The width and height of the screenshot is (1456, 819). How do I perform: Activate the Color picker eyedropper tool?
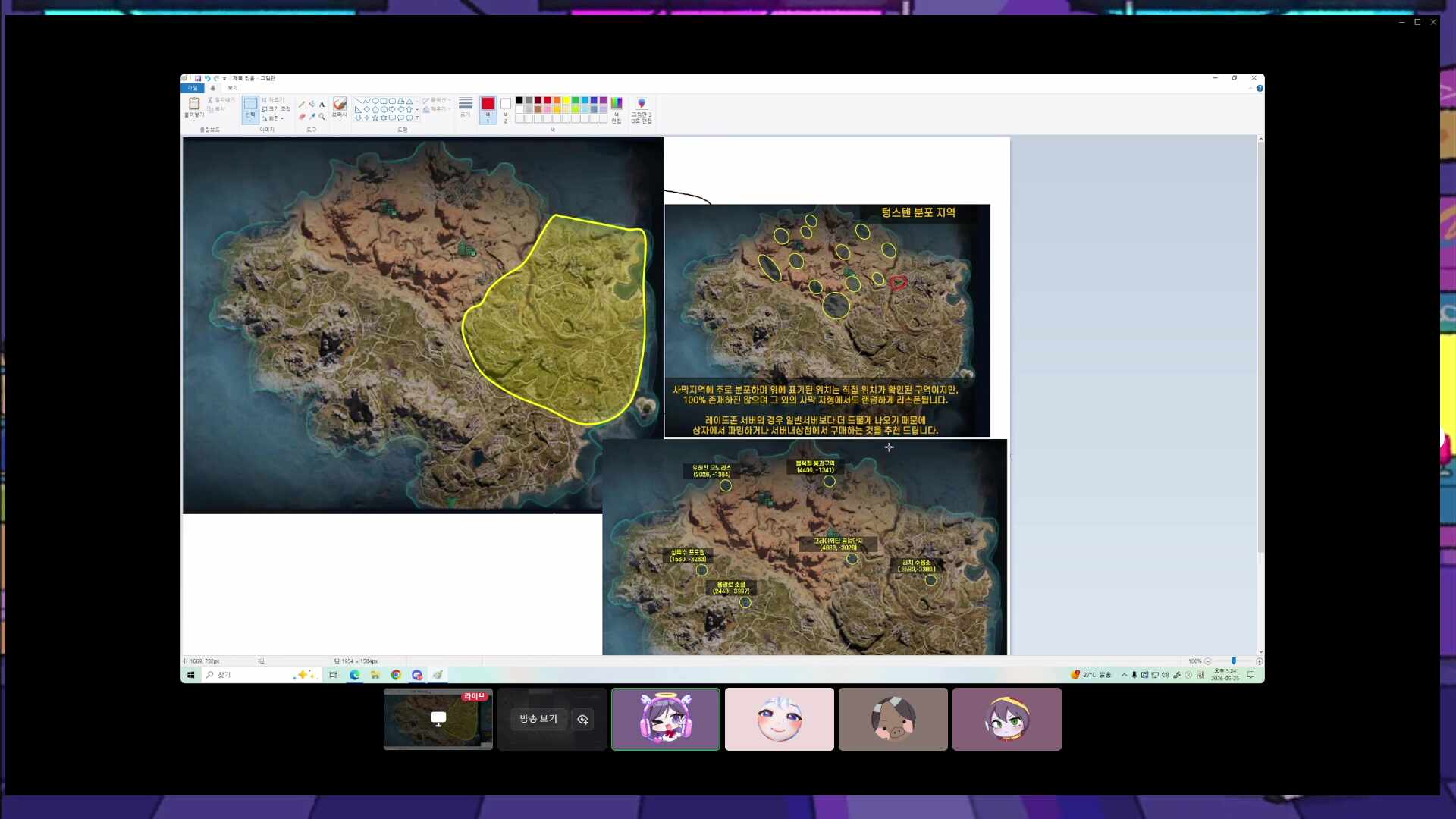click(312, 117)
